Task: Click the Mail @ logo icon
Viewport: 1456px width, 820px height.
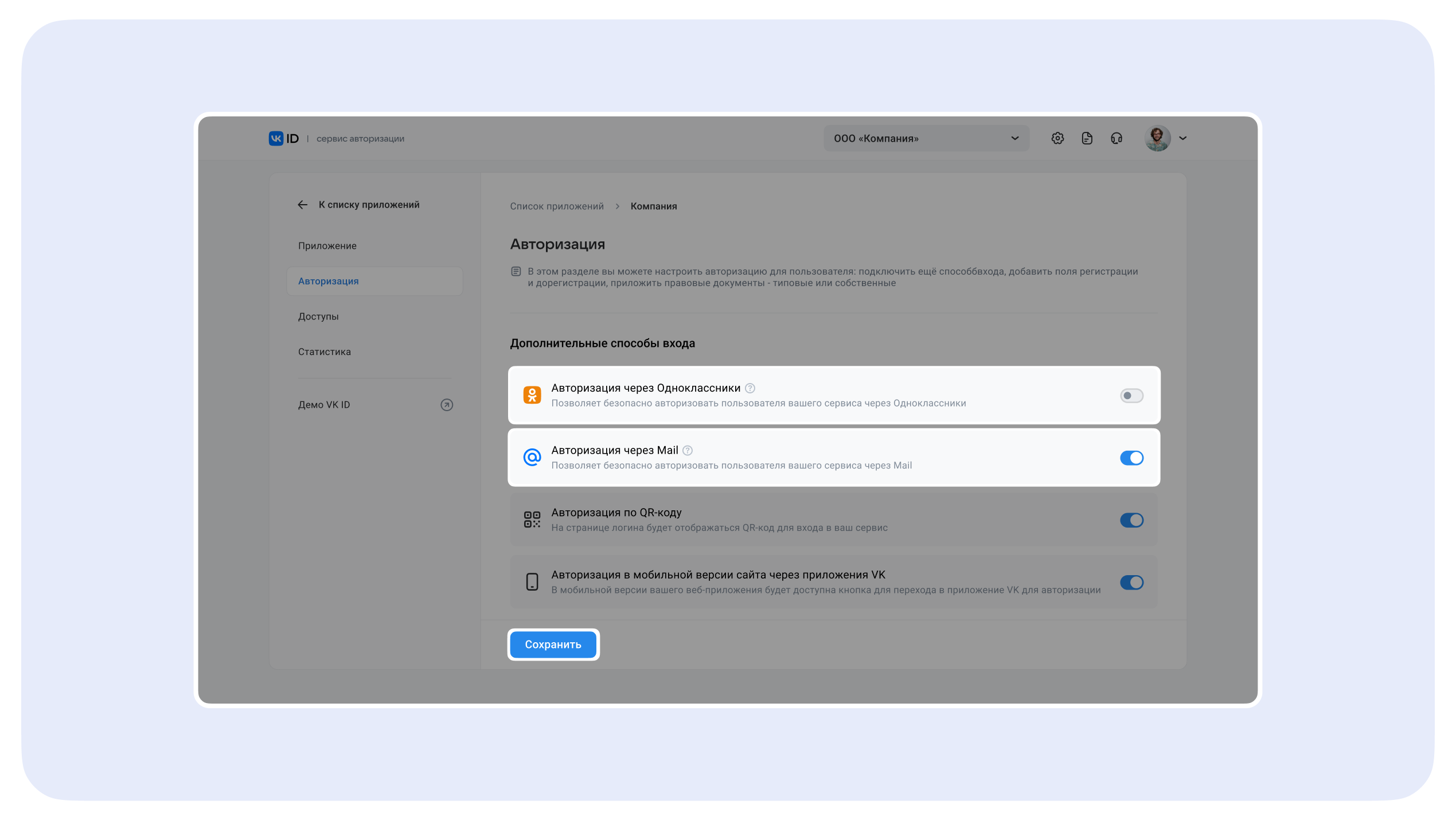Action: click(532, 458)
